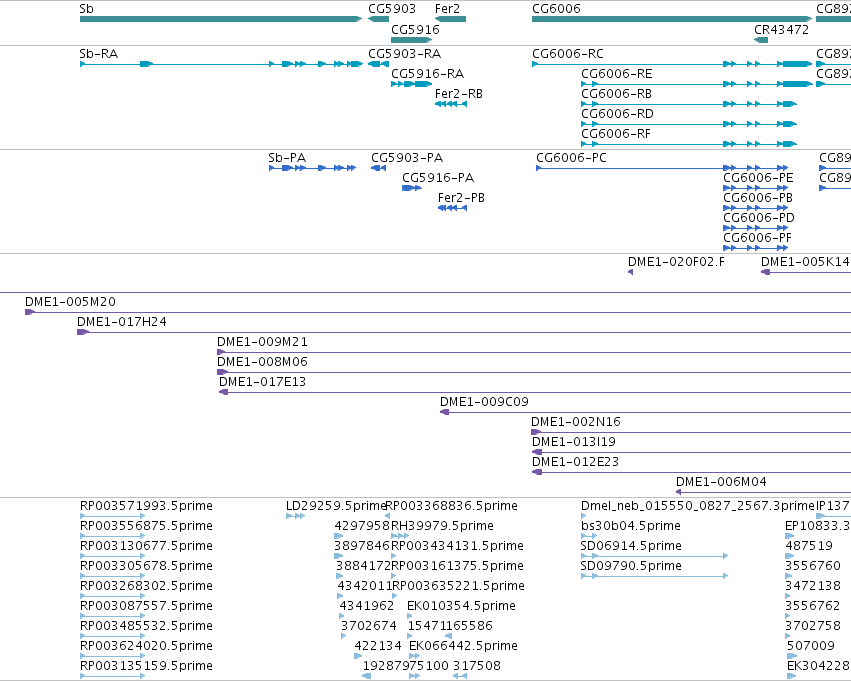The height and width of the screenshot is (681, 851).
Task: Click the 507009 feature label
Action: [811, 646]
